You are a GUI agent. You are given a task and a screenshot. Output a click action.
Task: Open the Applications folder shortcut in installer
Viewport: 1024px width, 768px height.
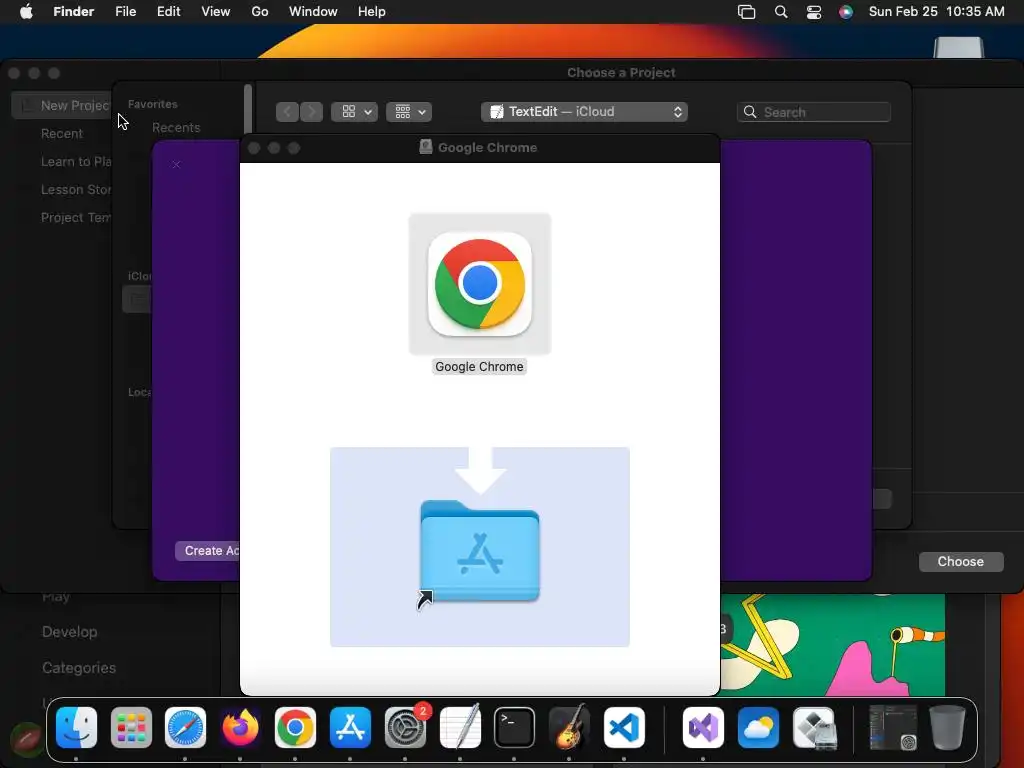[479, 552]
